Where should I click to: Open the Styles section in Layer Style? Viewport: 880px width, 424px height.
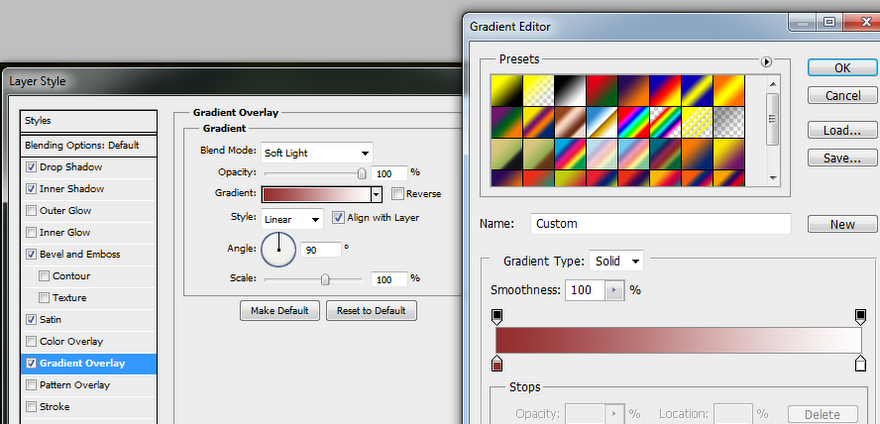click(x=89, y=121)
